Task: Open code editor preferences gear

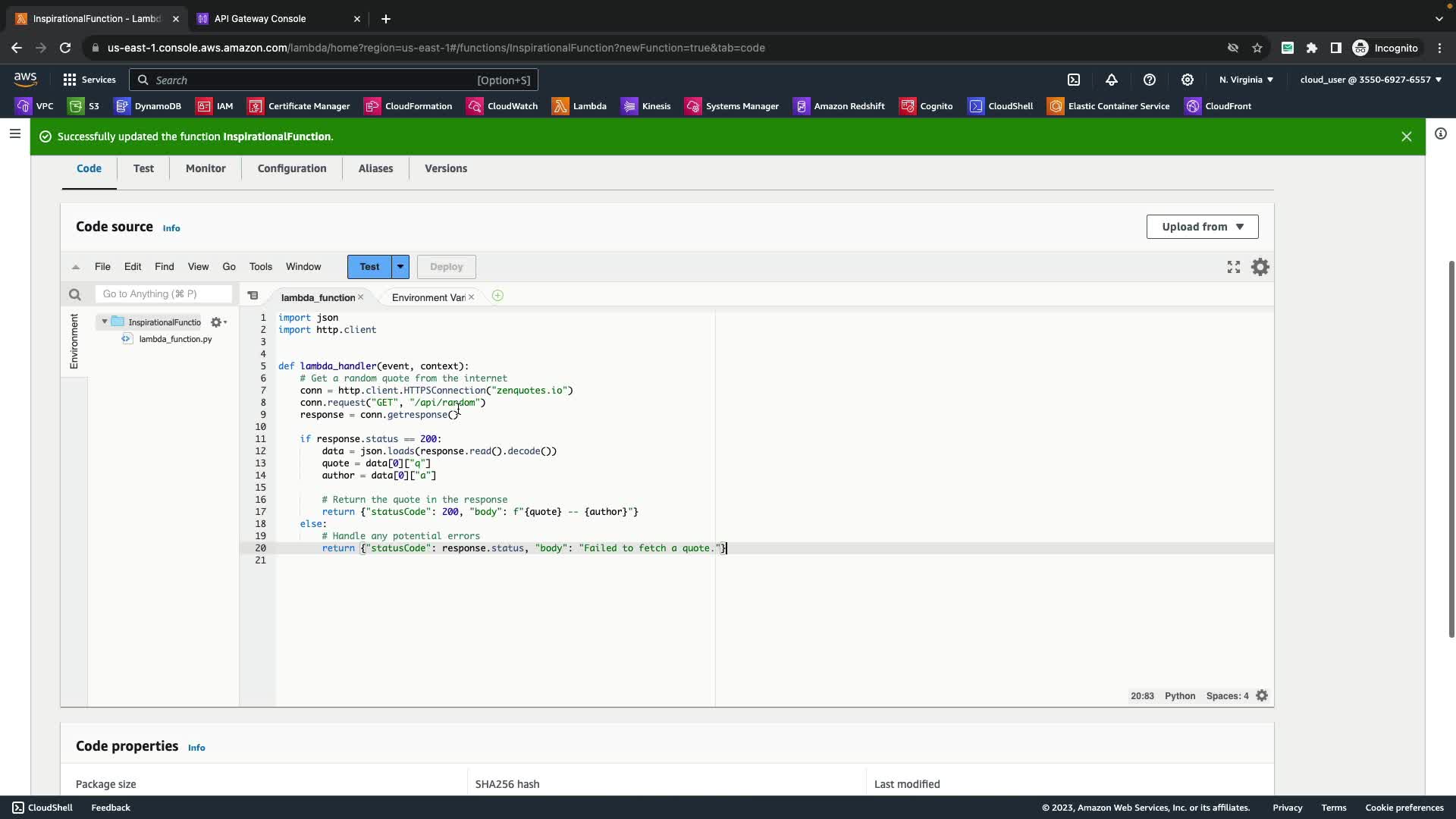Action: tap(1260, 267)
